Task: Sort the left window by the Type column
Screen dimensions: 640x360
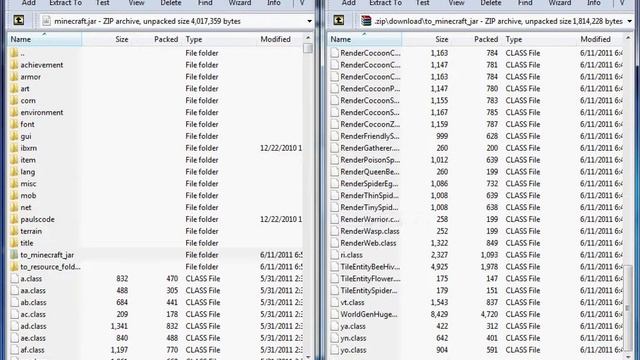Action: coord(220,39)
